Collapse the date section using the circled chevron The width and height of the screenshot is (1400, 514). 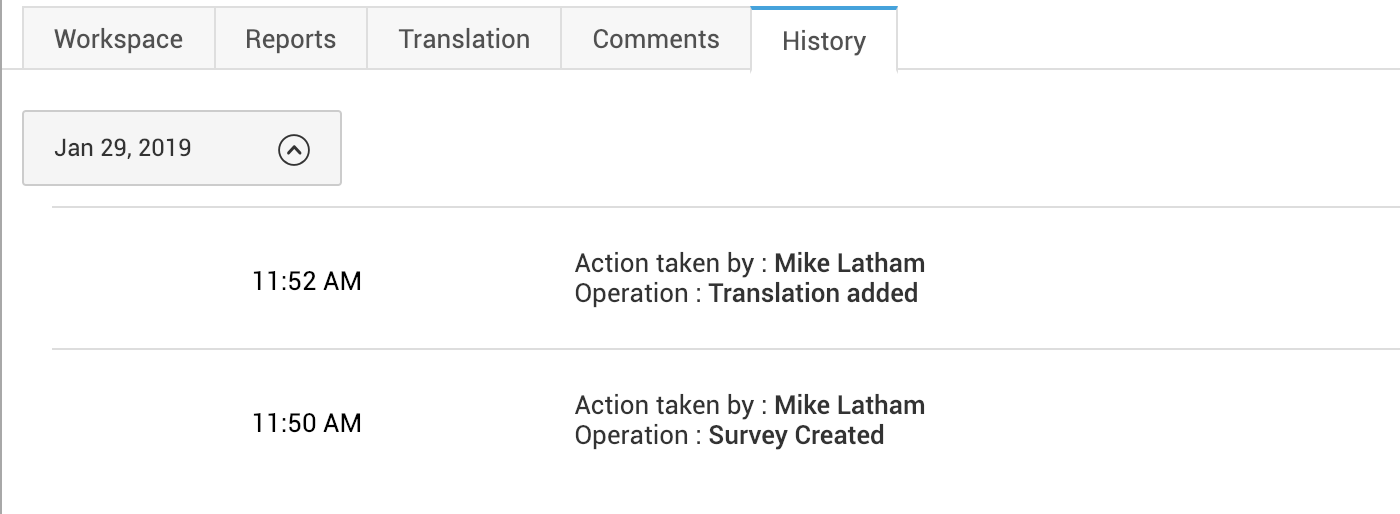tap(293, 149)
